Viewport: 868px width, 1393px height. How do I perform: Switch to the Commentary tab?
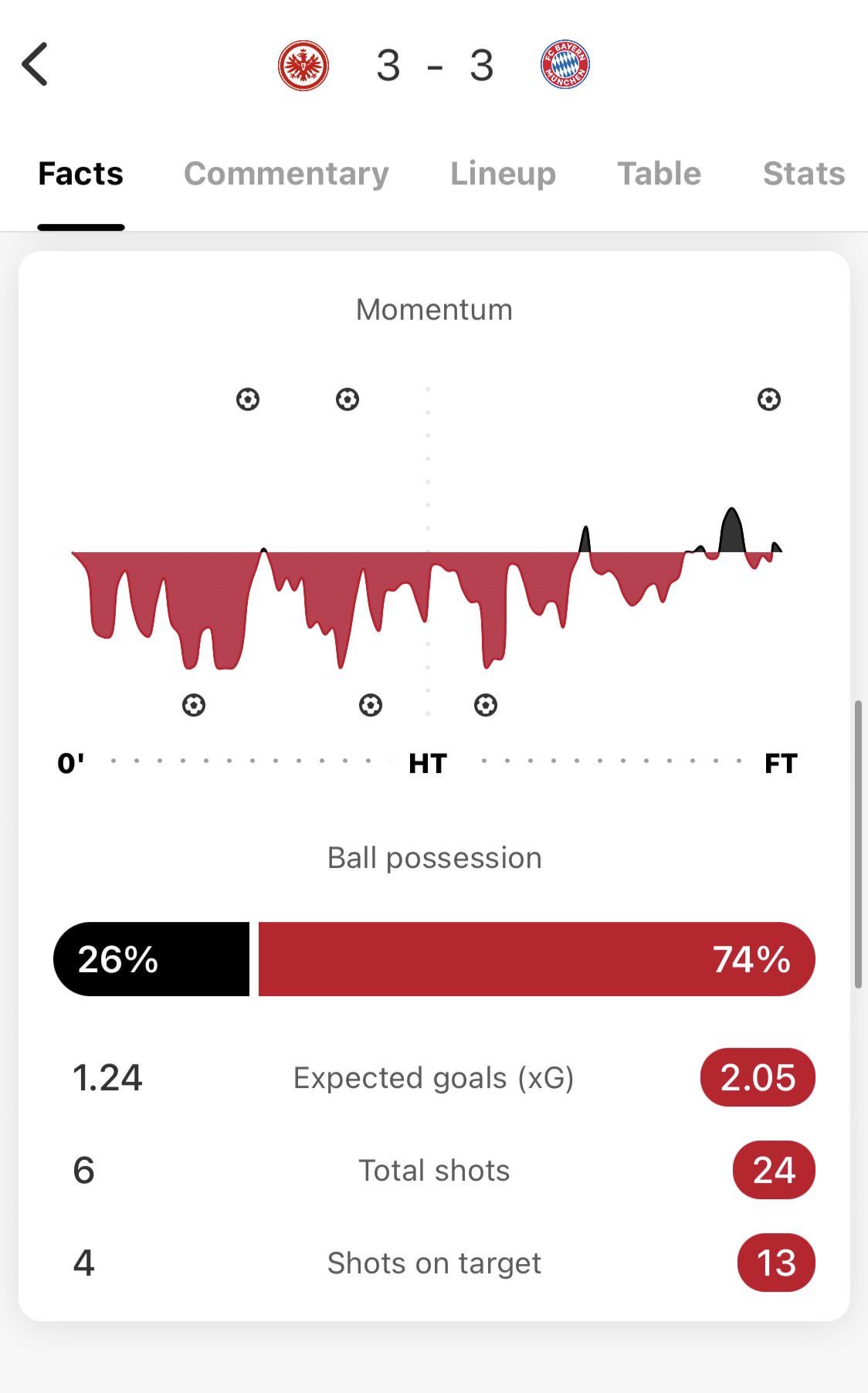[x=287, y=174]
